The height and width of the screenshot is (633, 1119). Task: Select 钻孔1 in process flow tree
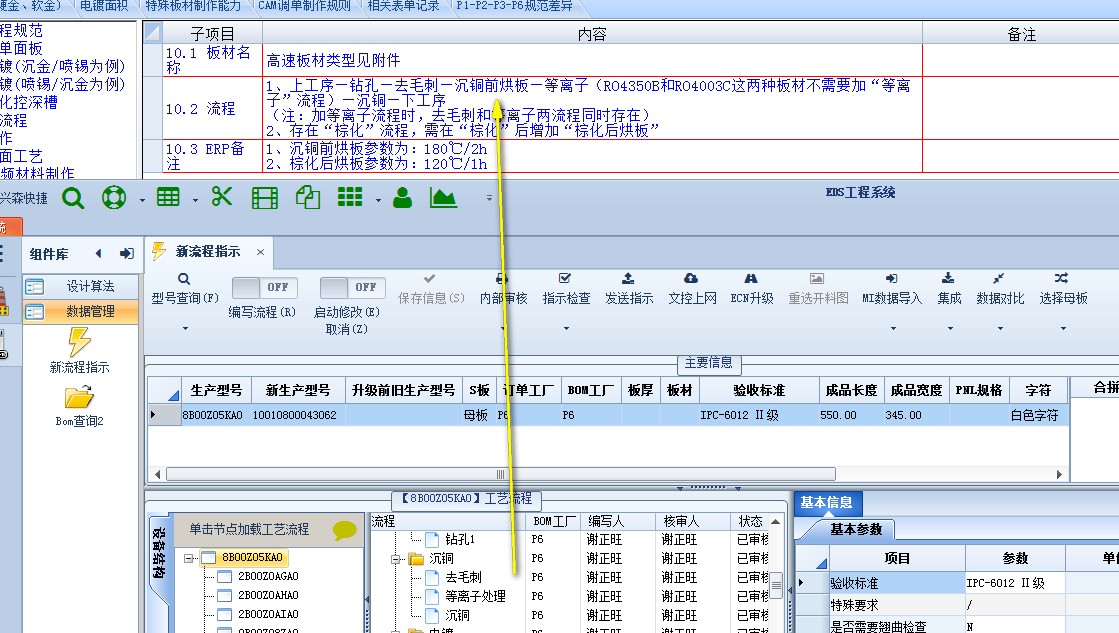(460, 540)
